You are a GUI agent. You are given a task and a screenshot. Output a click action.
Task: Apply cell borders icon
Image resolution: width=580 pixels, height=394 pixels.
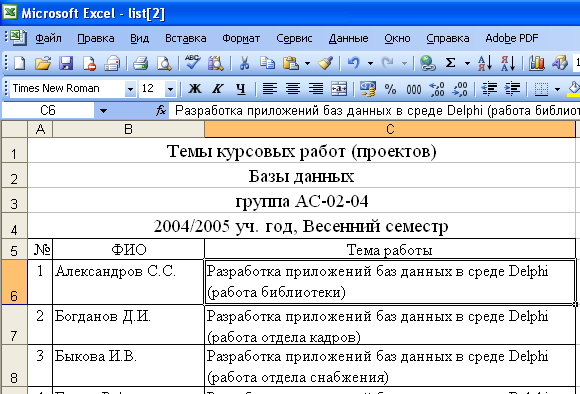(x=541, y=89)
